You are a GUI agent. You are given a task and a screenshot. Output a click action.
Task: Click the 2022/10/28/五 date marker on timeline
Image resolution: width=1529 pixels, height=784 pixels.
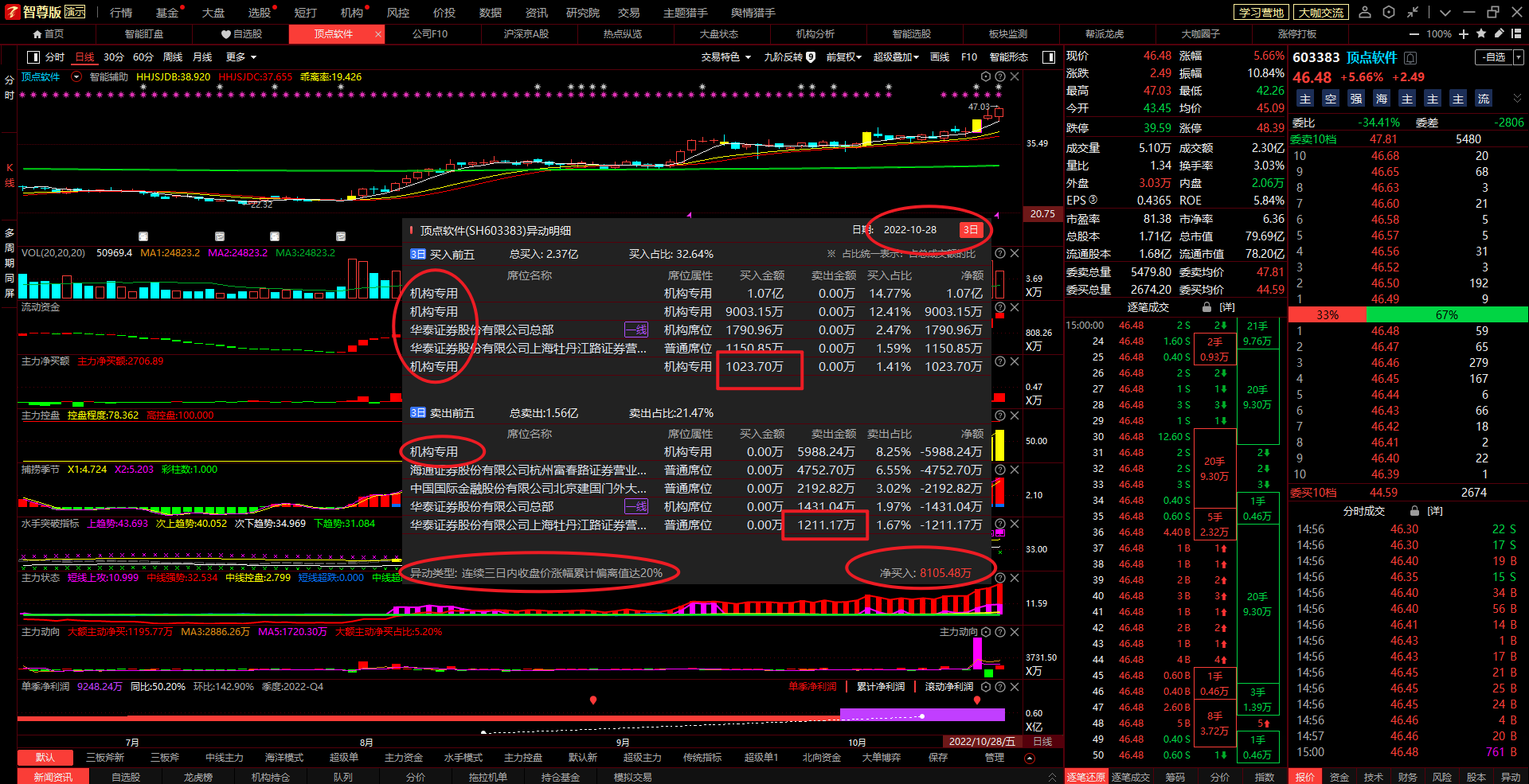click(982, 741)
